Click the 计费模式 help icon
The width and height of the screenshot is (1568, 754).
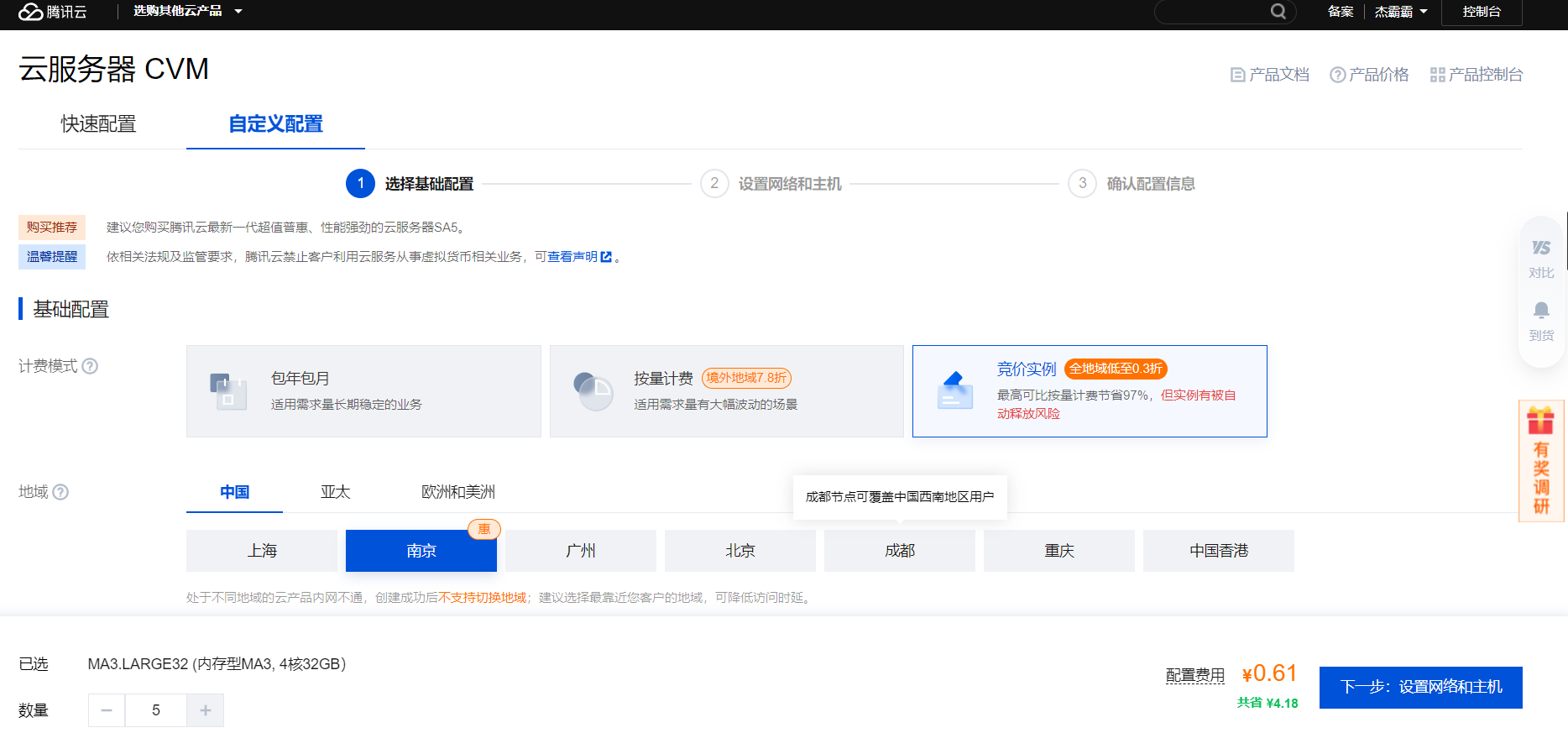coord(90,366)
